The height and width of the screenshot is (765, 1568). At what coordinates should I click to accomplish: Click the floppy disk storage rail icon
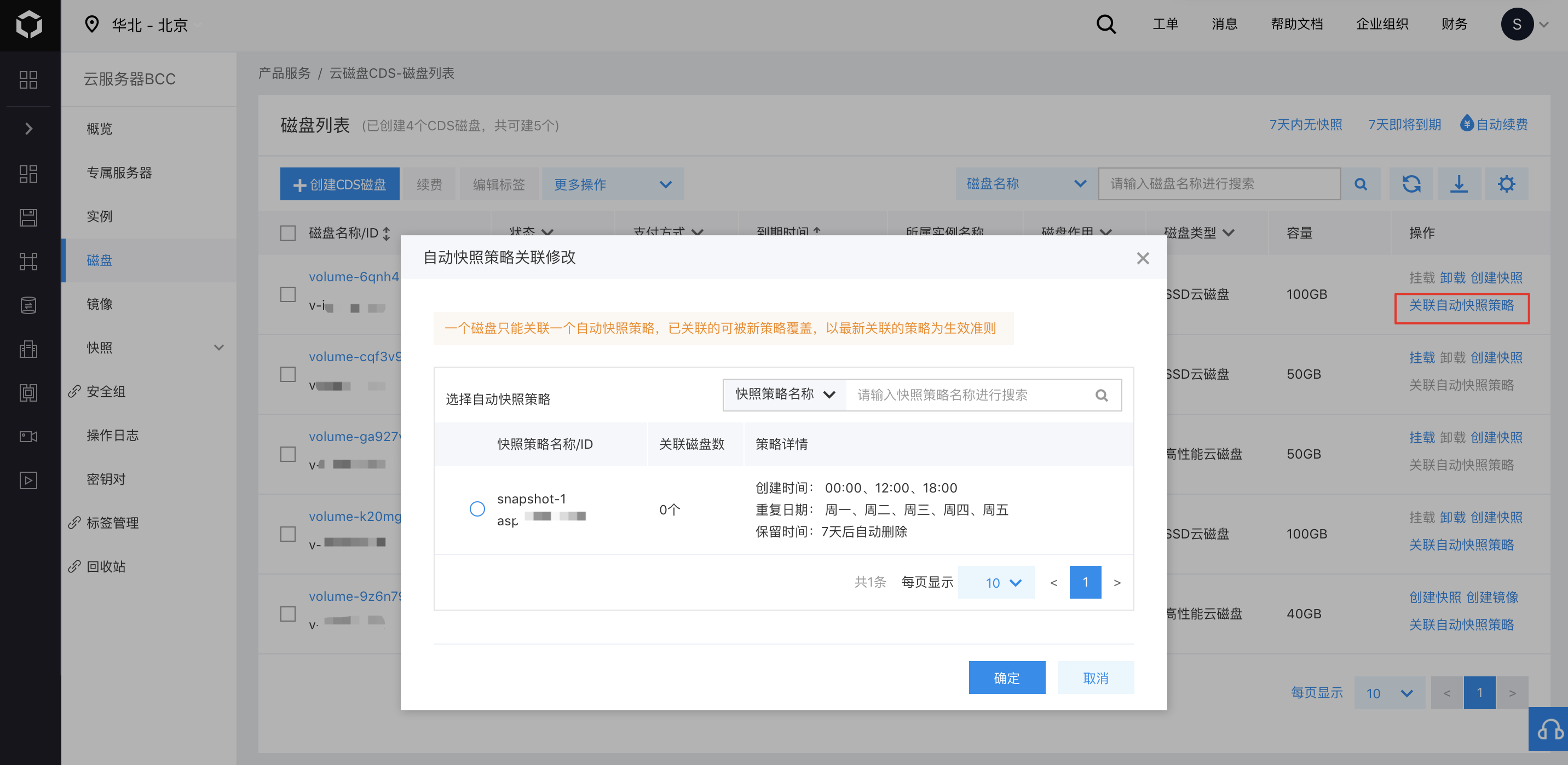[x=28, y=217]
